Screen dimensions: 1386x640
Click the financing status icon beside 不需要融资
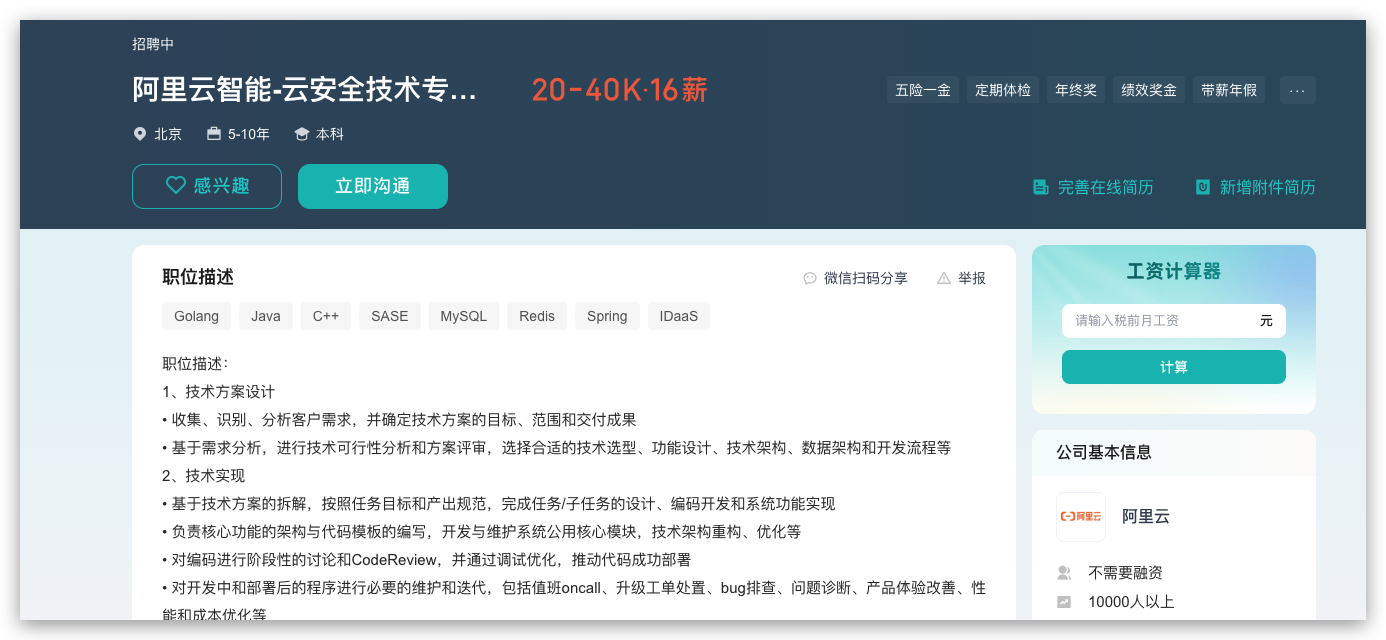tap(1064, 573)
